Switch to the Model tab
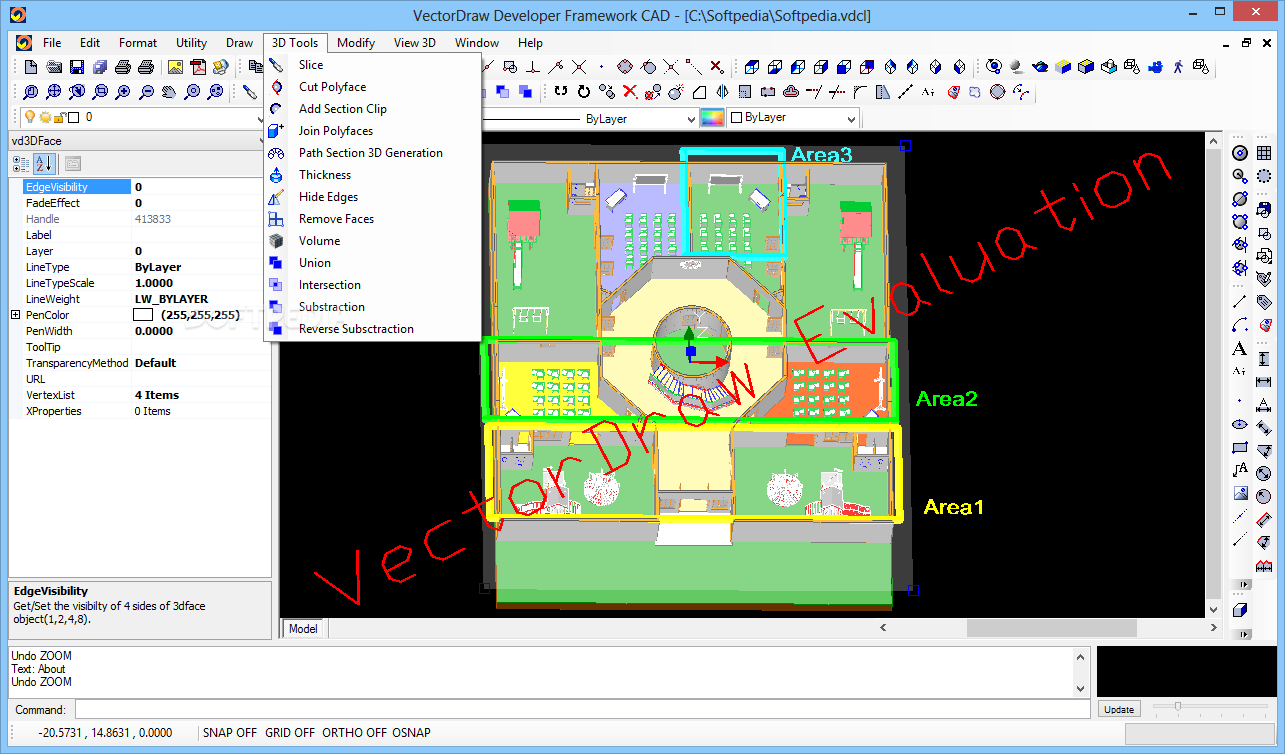 click(x=303, y=629)
